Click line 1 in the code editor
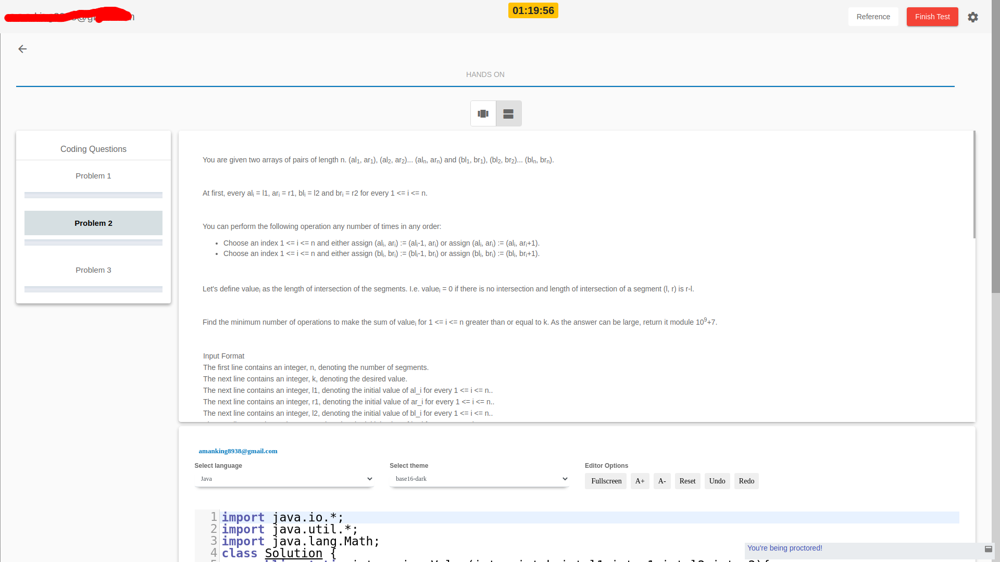 [x=500, y=518]
